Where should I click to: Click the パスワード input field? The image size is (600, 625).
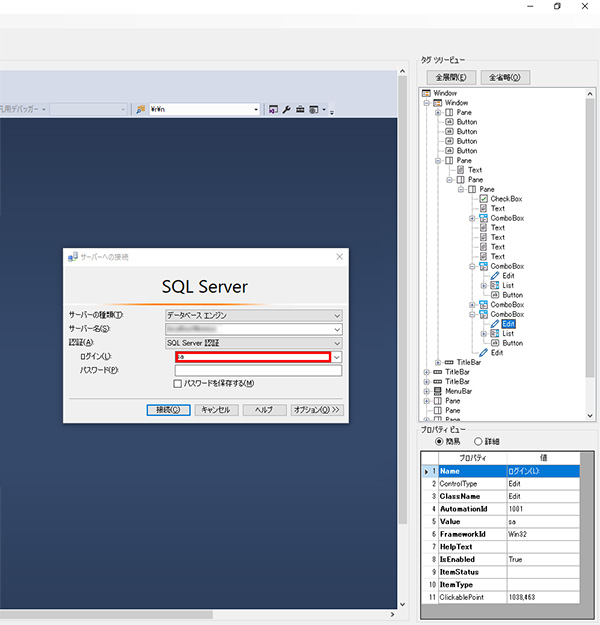(x=258, y=371)
